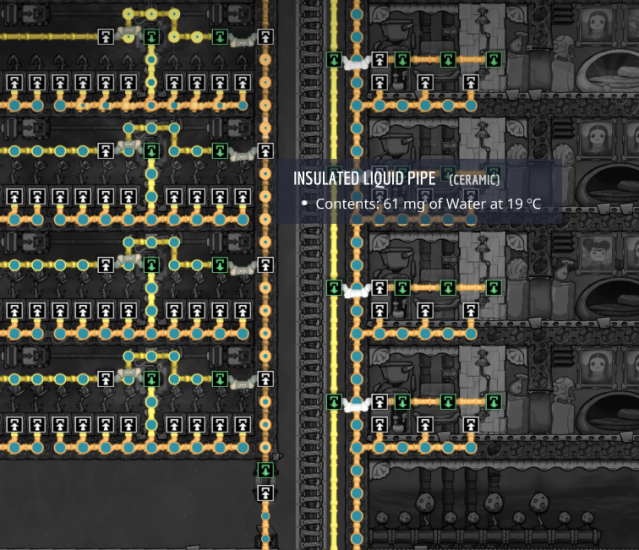Click the bottommost green output port on the yellow vertical pipe
The width and height of the screenshot is (639, 550).
(x=334, y=402)
